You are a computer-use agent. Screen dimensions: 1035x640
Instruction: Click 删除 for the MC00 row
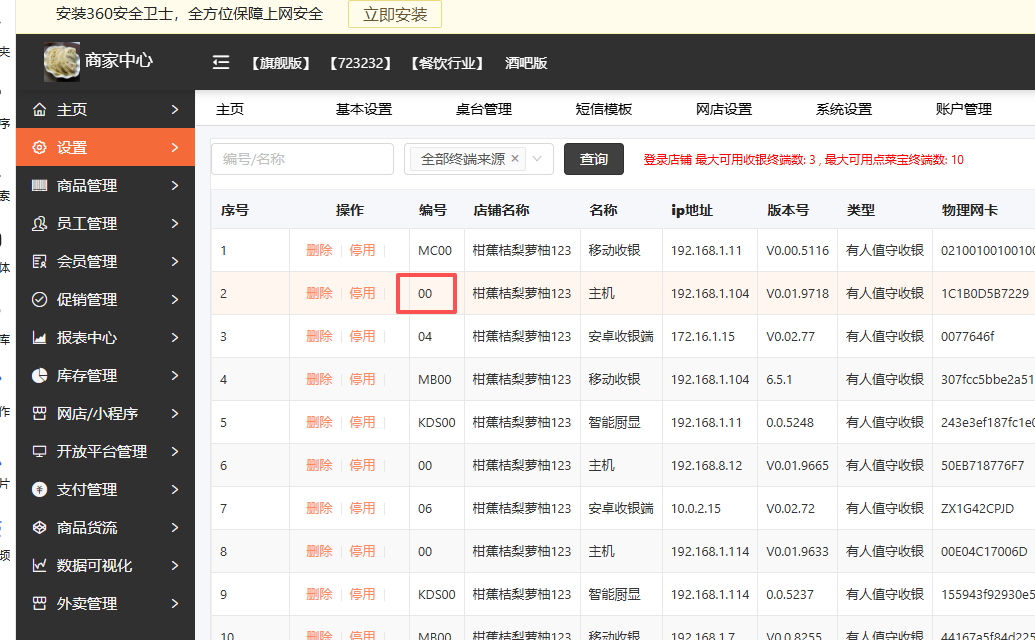point(319,251)
